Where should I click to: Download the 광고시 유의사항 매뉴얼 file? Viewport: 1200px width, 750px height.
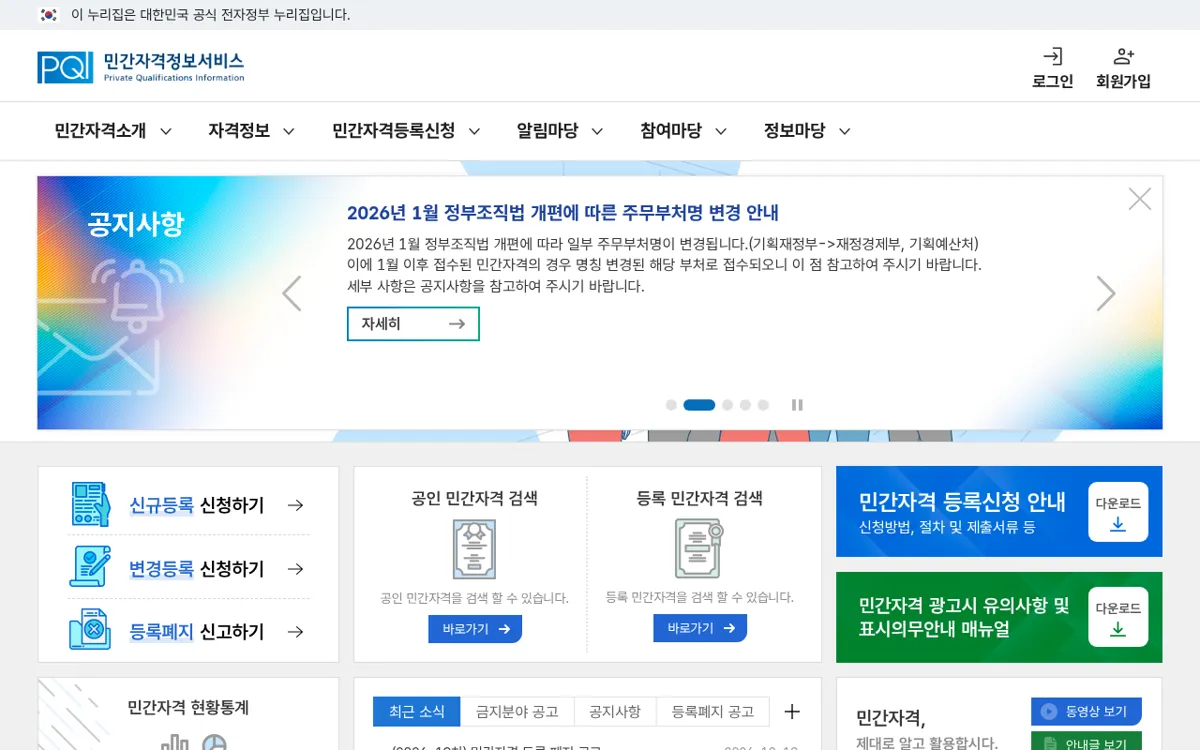(1118, 617)
